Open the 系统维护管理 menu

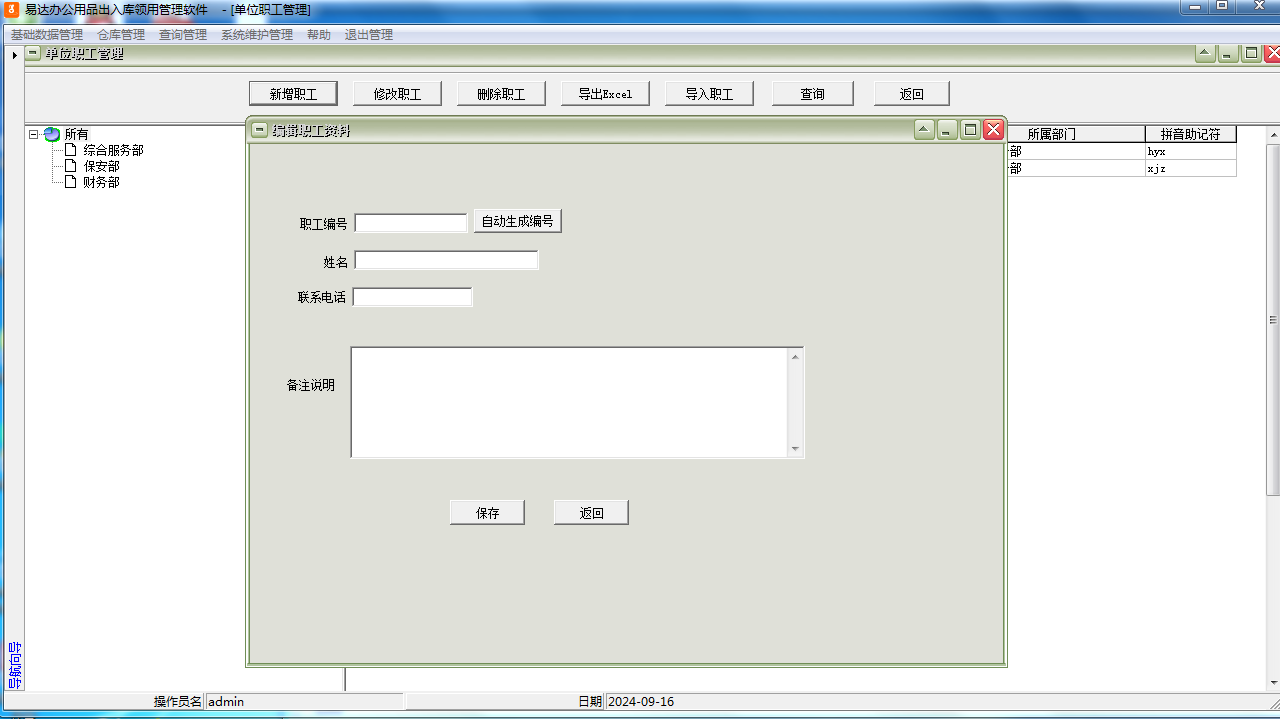[x=255, y=33]
